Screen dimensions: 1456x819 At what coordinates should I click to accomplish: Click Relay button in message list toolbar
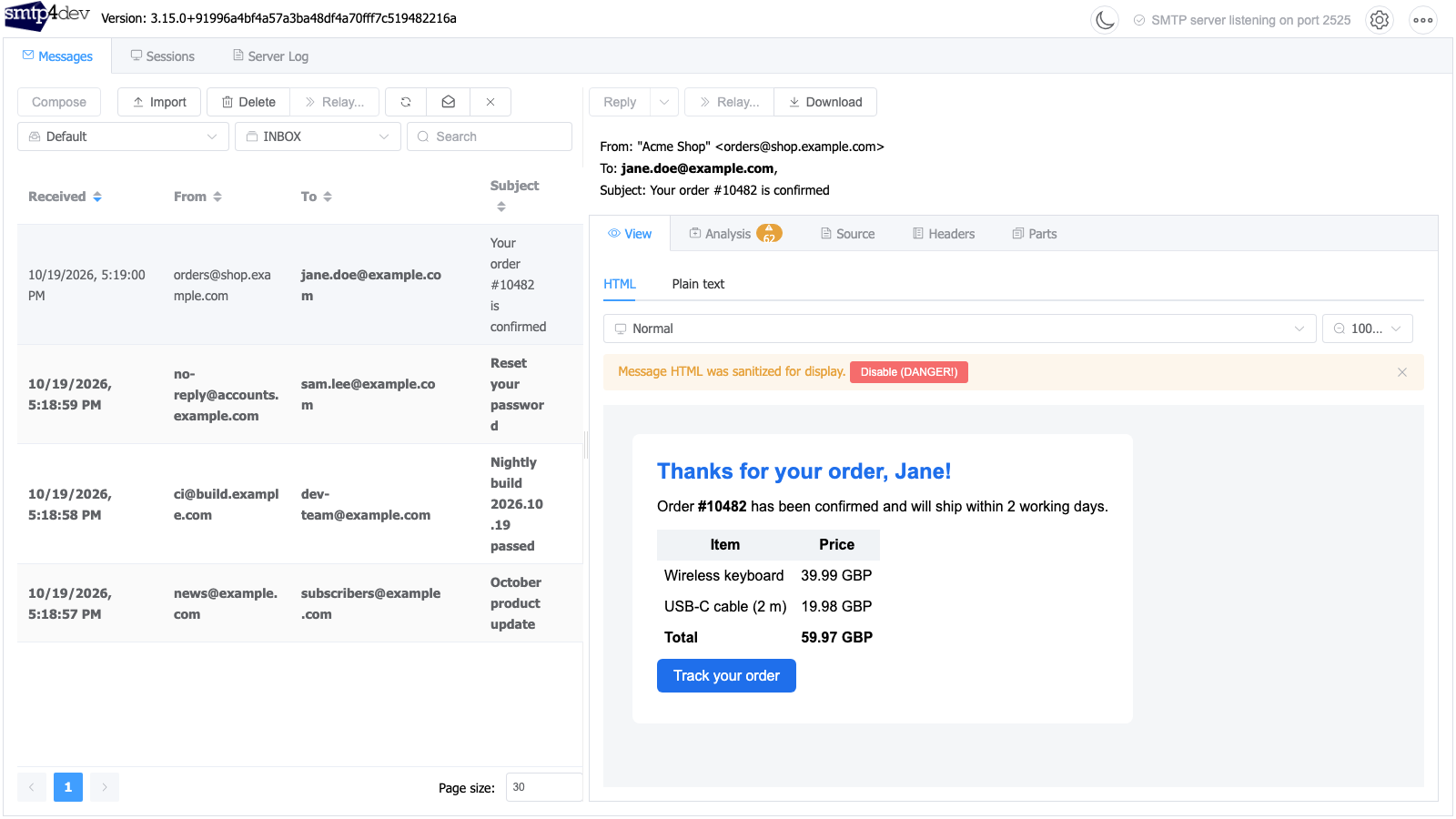[x=334, y=102]
